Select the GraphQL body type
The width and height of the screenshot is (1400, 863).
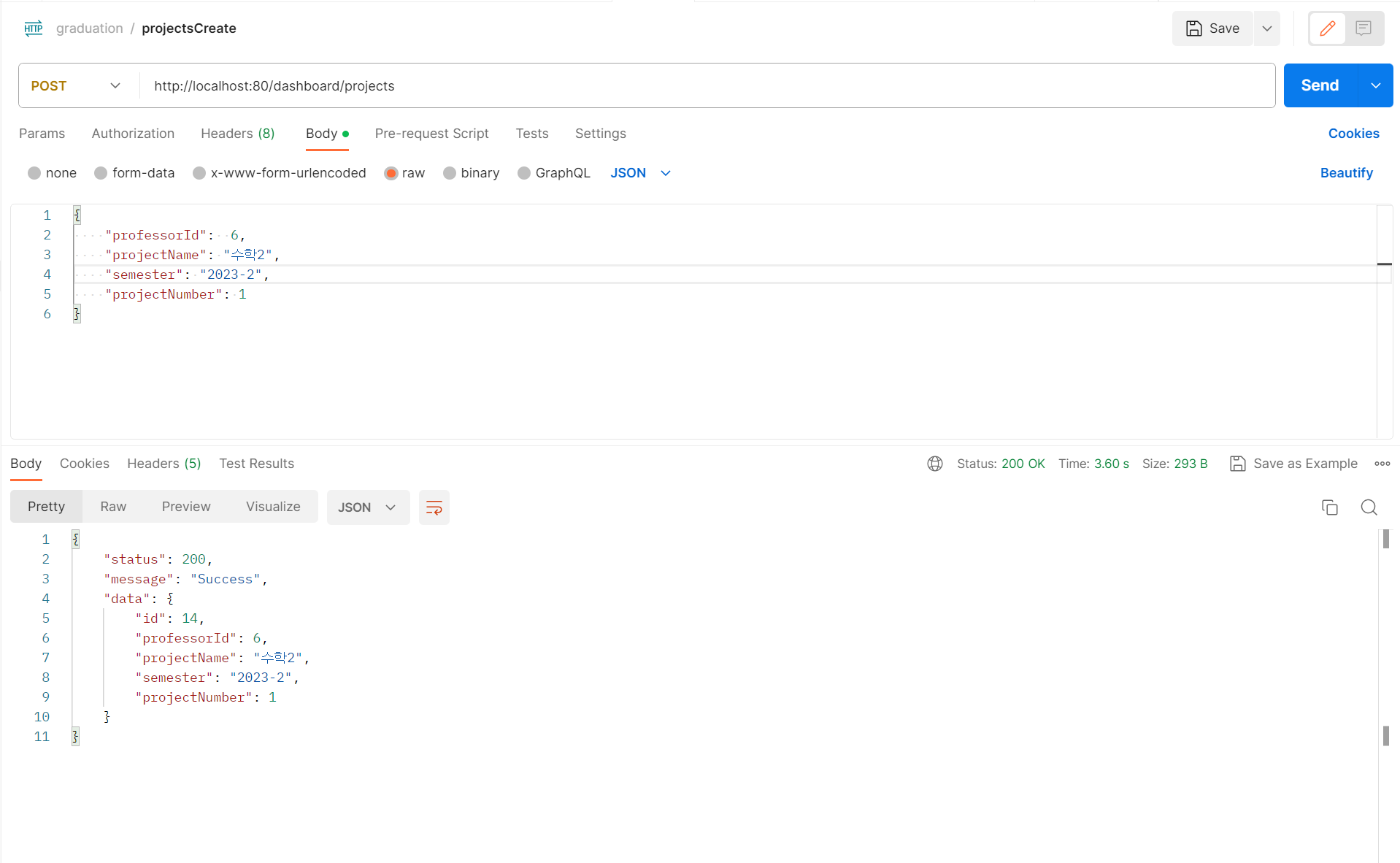(x=524, y=173)
